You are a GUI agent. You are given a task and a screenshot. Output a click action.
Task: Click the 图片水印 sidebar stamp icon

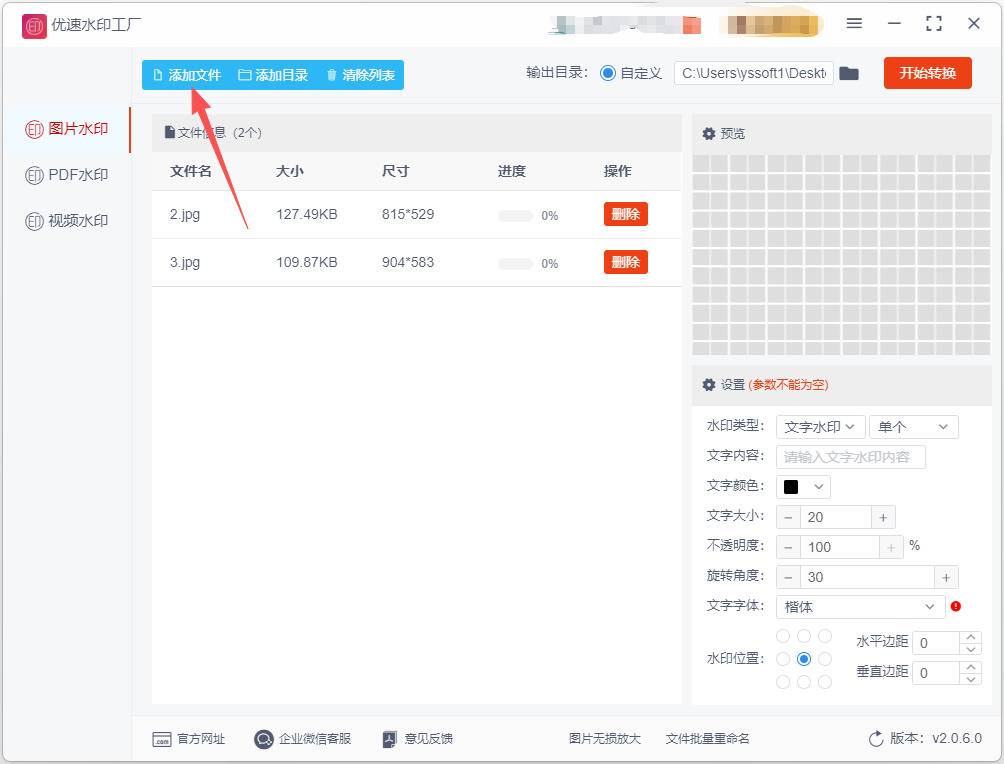tap(34, 129)
